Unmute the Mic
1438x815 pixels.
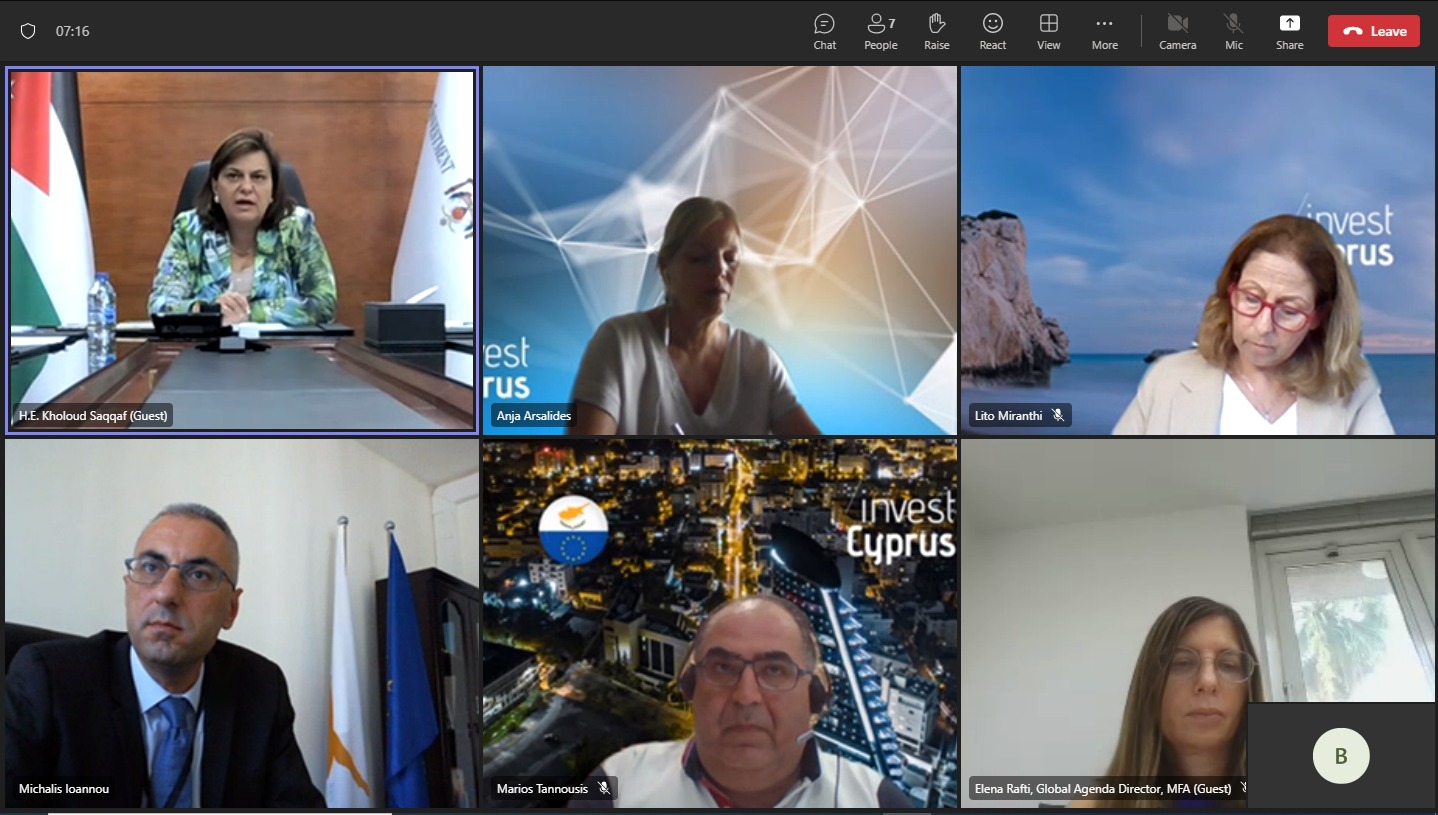coord(1234,31)
